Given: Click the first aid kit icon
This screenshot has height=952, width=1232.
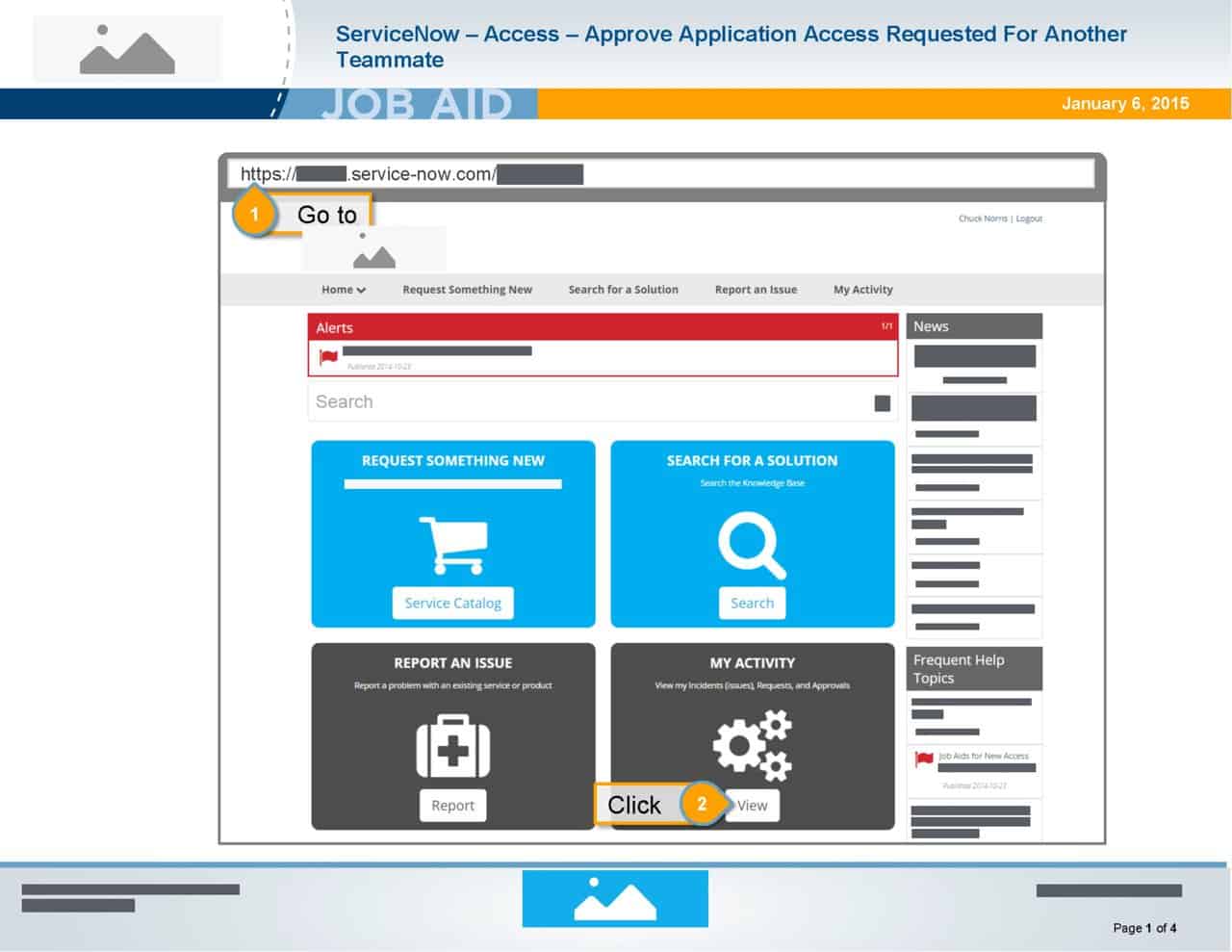Looking at the screenshot, I should (x=452, y=746).
